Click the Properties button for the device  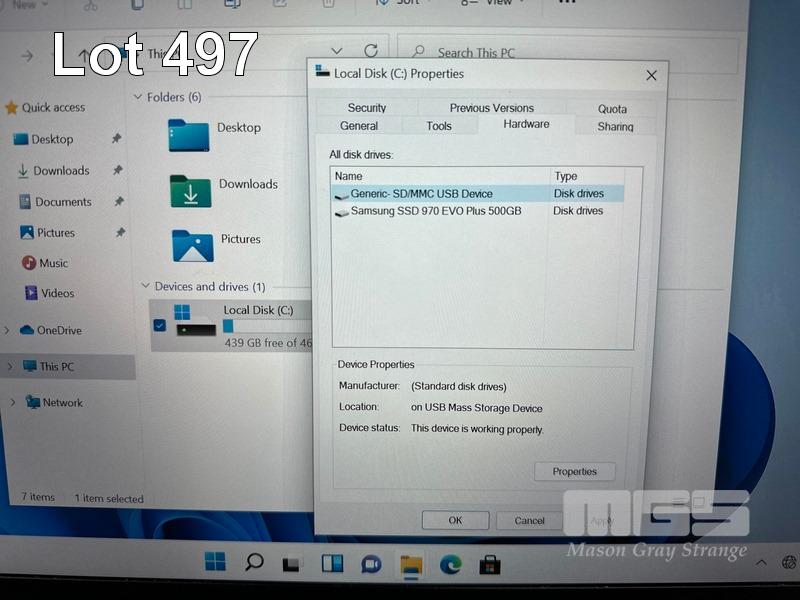click(x=575, y=472)
